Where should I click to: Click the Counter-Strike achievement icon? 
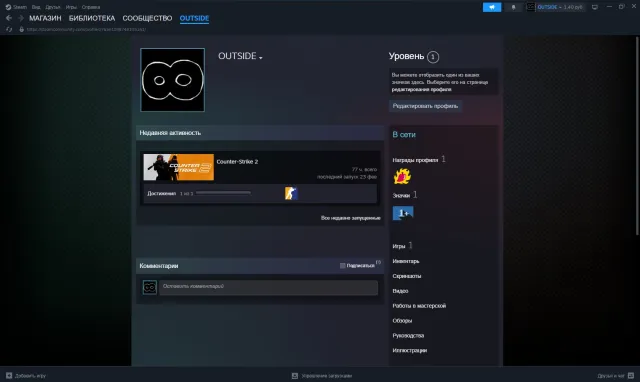[x=291, y=193]
